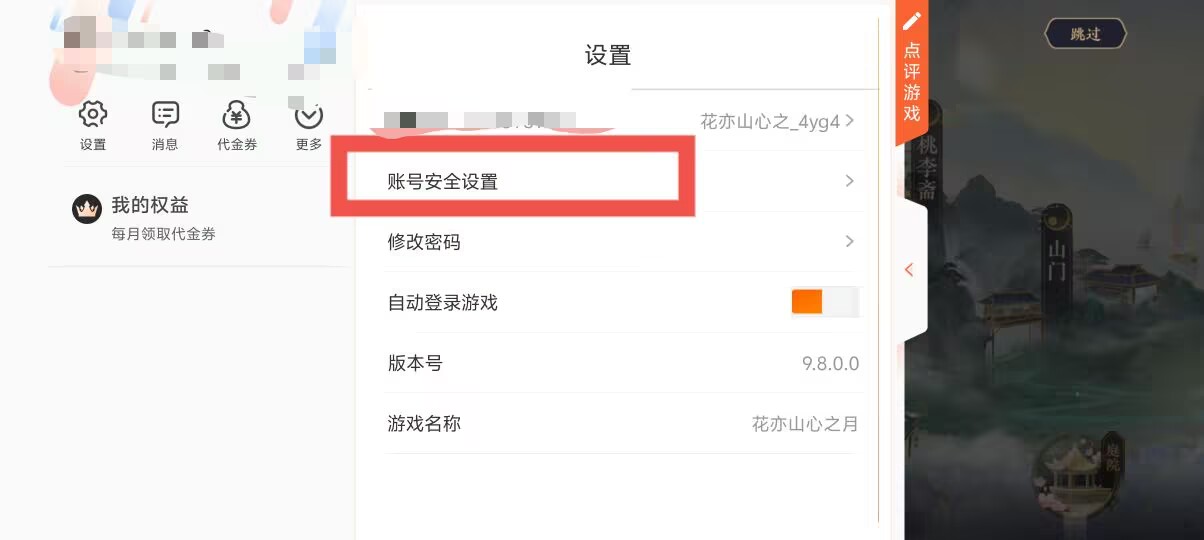The height and width of the screenshot is (540, 1204).
Task: Tap the pencil icon on 点评游戏 tab
Action: (911, 21)
